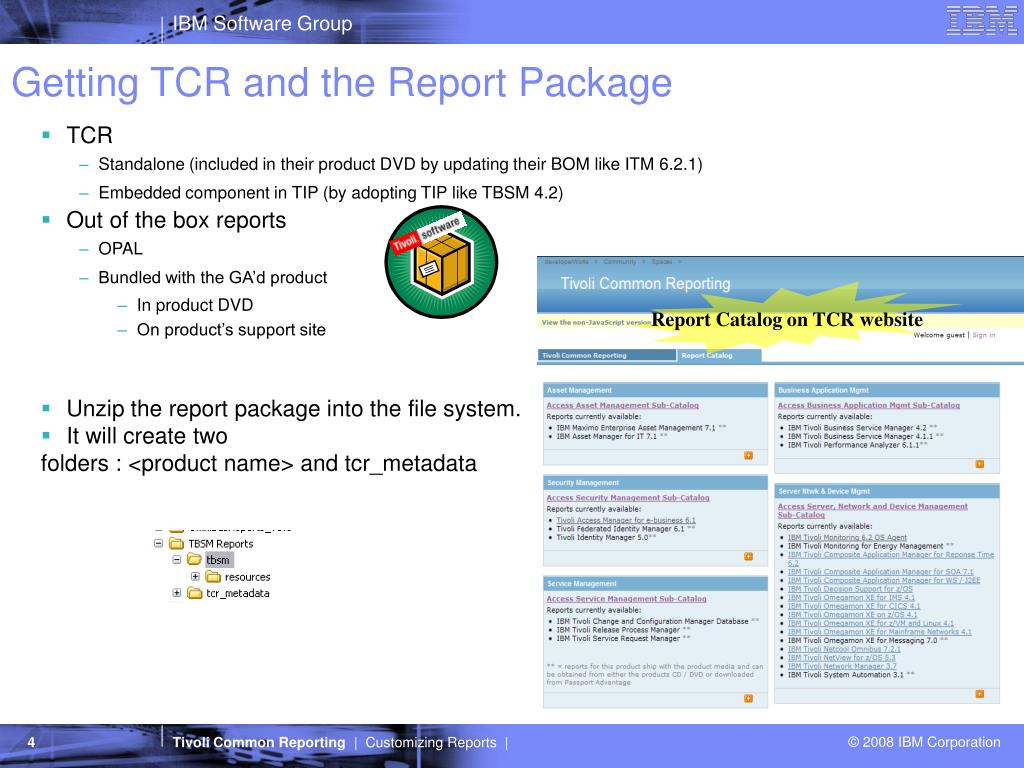1024x768 pixels.
Task: Click the resources folder icon
Action: (213, 577)
